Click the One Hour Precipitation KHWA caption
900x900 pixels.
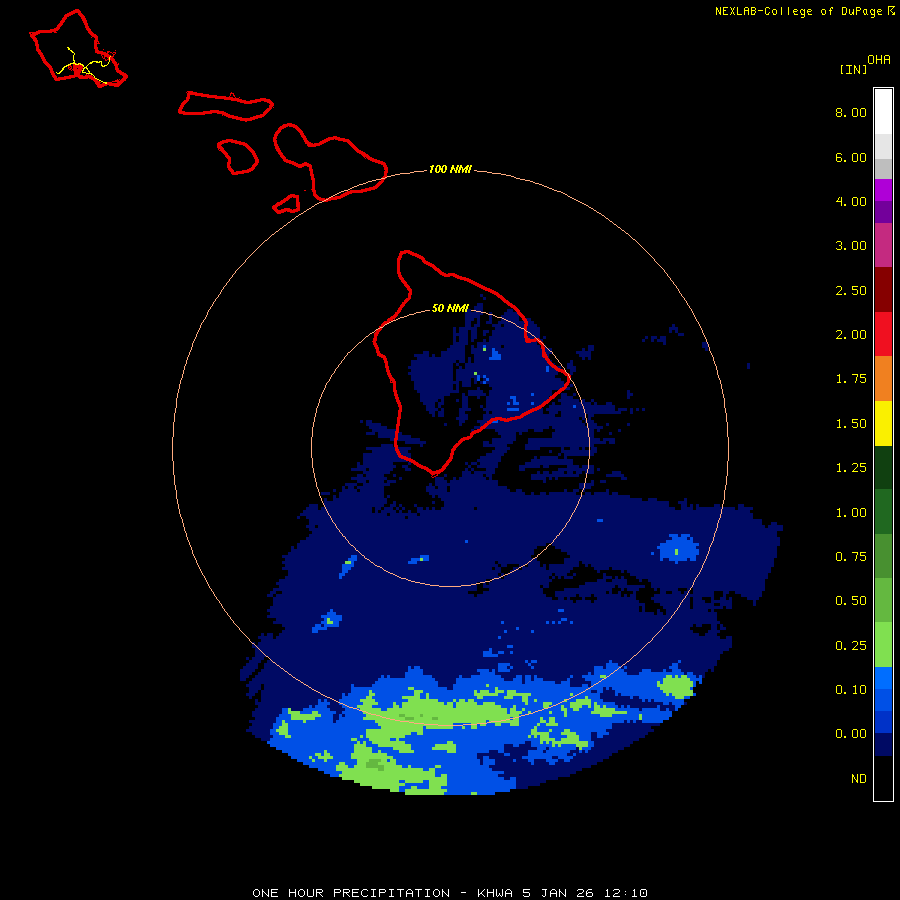click(450, 893)
